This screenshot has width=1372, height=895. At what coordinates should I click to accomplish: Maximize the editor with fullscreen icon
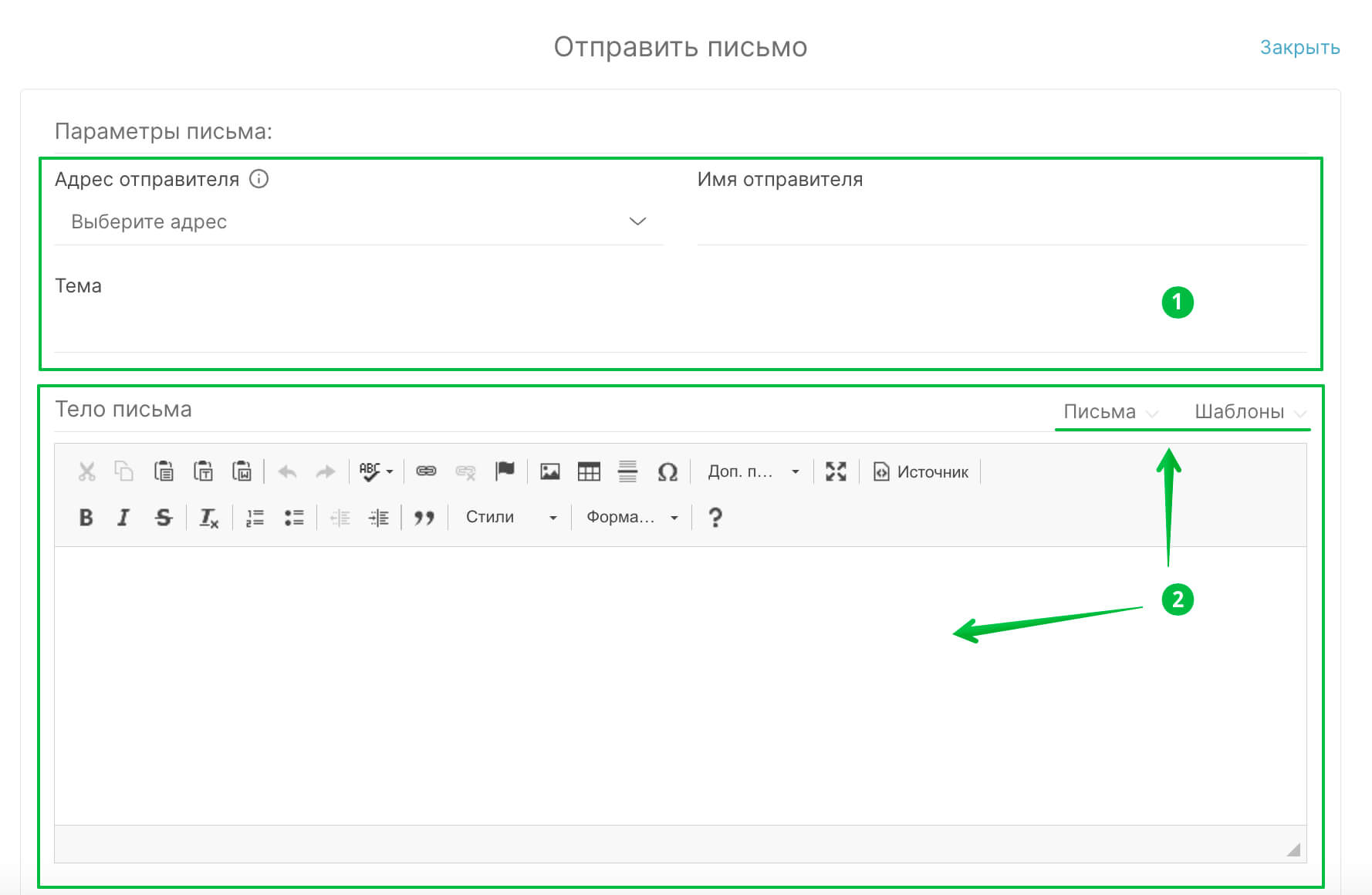pyautogui.click(x=836, y=471)
